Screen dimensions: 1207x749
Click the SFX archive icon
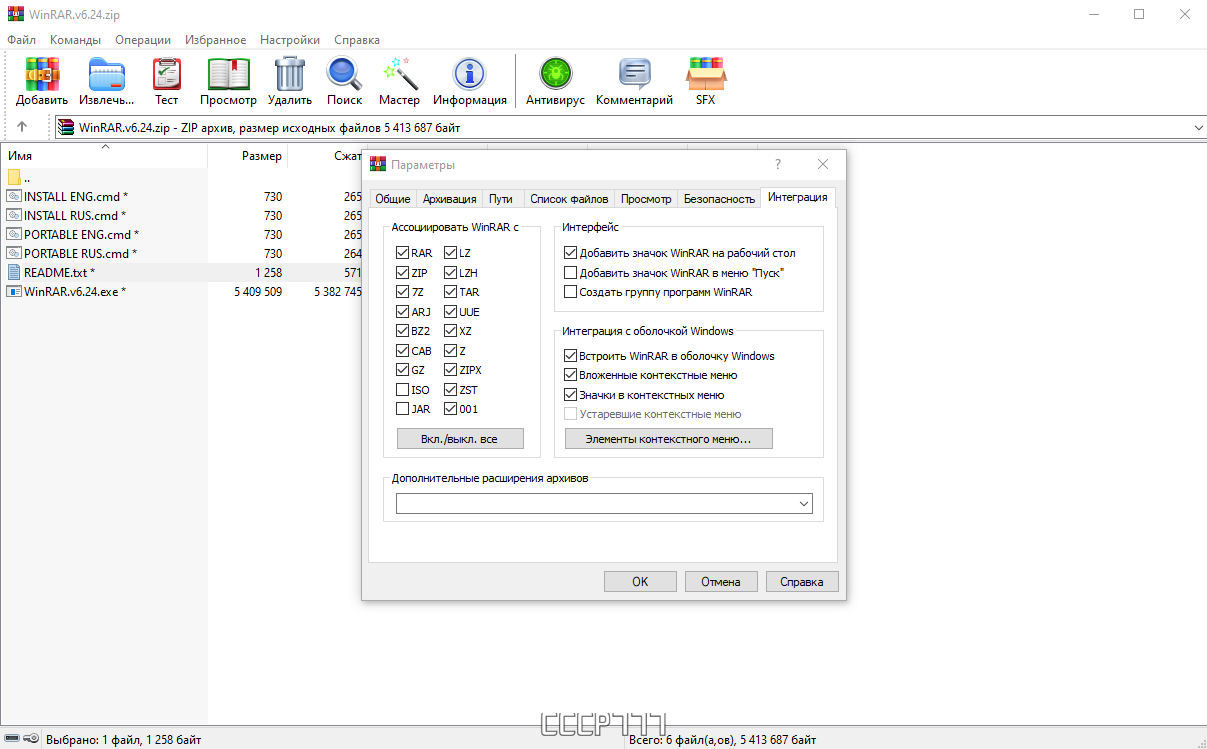706,75
